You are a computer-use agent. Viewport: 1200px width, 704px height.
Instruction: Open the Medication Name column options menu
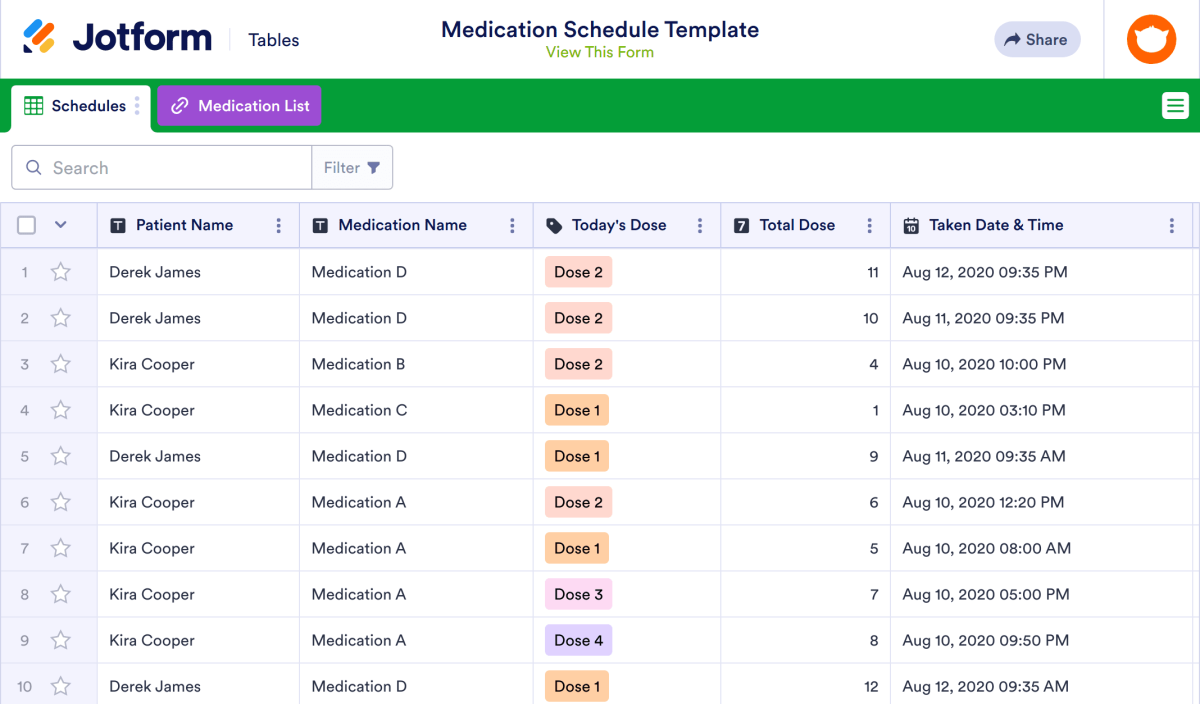tap(512, 225)
